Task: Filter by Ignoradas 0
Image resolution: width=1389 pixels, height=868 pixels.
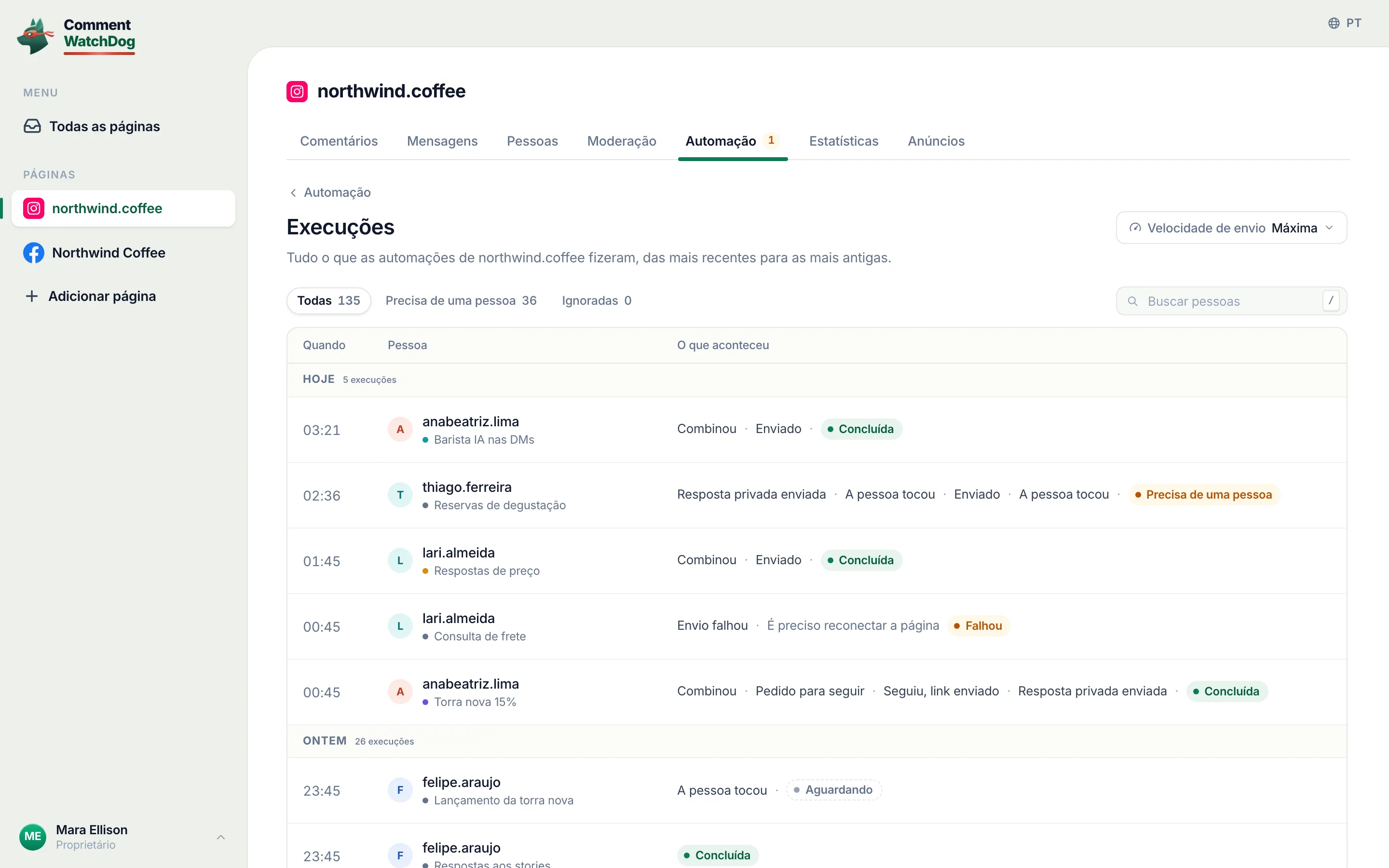Action: [596, 301]
